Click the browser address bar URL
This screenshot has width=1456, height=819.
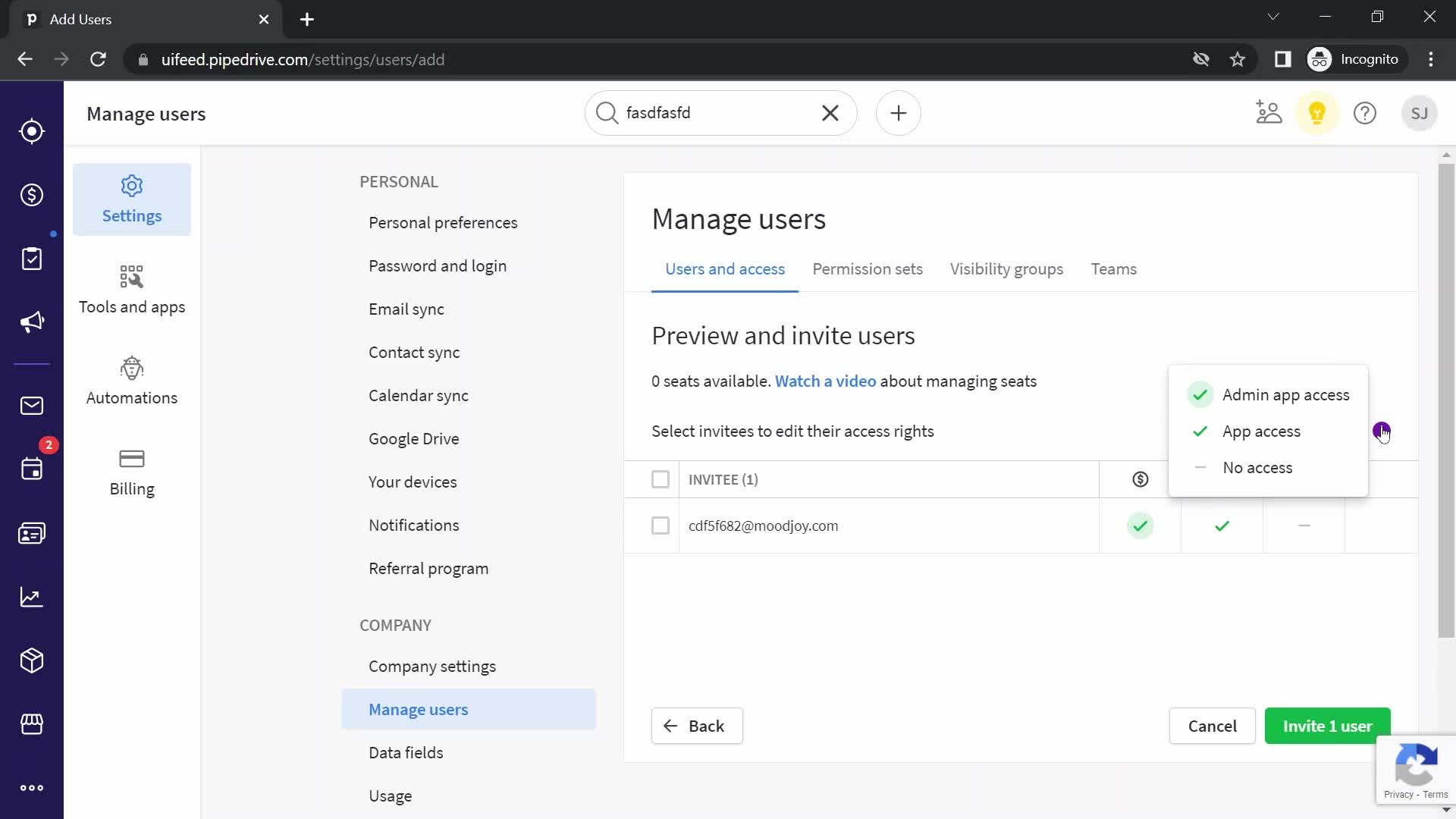[303, 59]
